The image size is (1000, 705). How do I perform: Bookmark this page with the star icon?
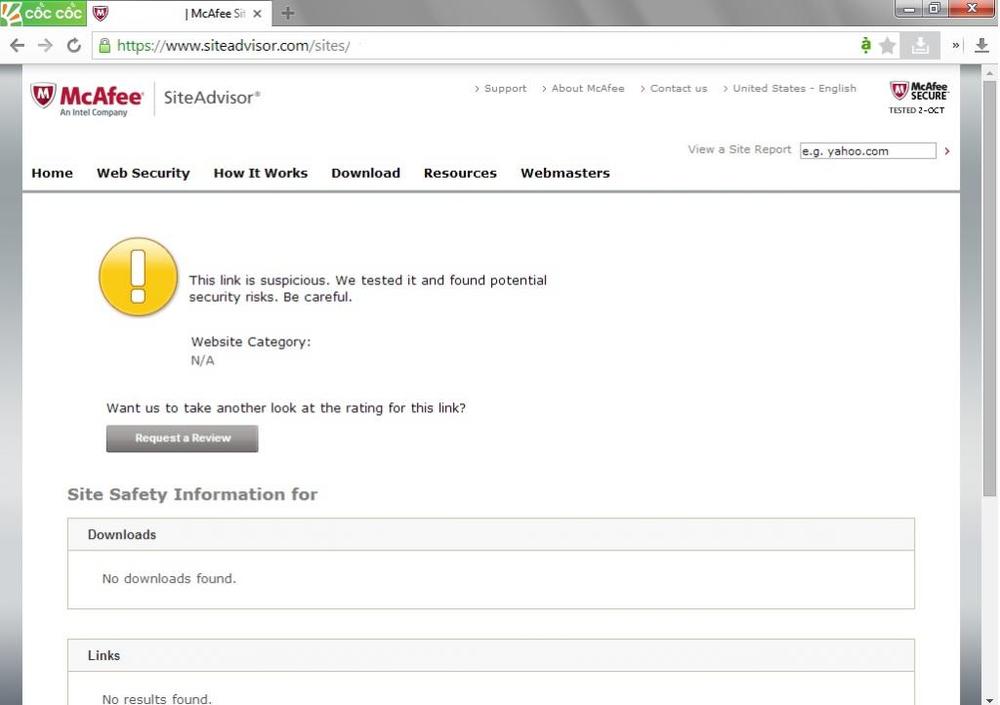[x=887, y=45]
